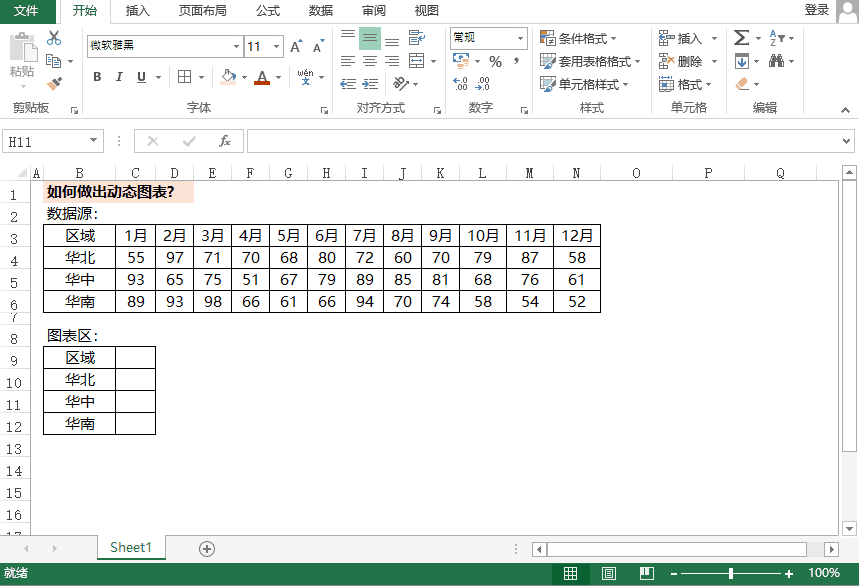
Task: Open 套用表格格式 table format menu
Action: point(590,61)
